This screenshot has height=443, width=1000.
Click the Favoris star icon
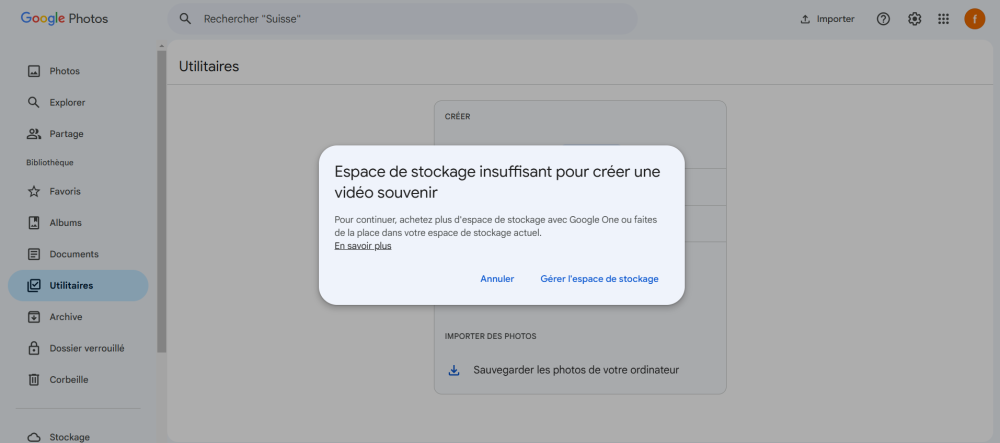pos(34,191)
